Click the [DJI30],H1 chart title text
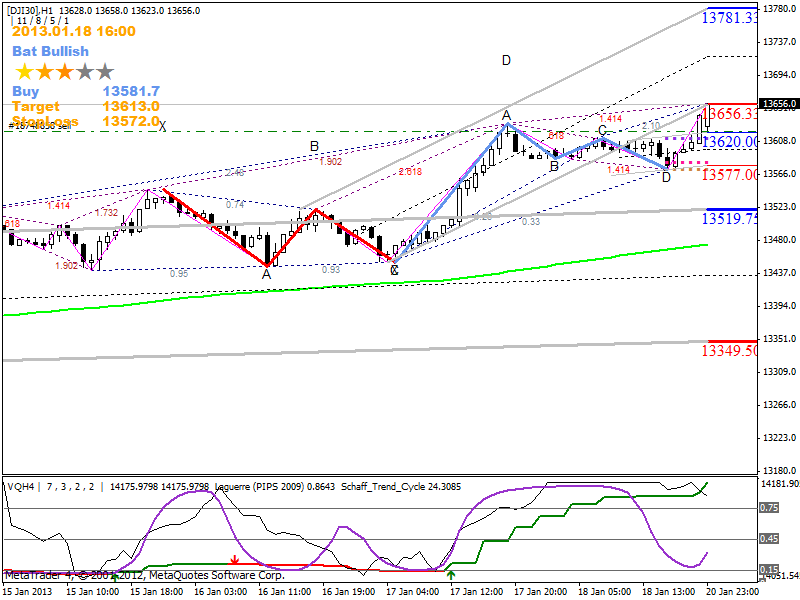The width and height of the screenshot is (800, 600). click(30, 10)
